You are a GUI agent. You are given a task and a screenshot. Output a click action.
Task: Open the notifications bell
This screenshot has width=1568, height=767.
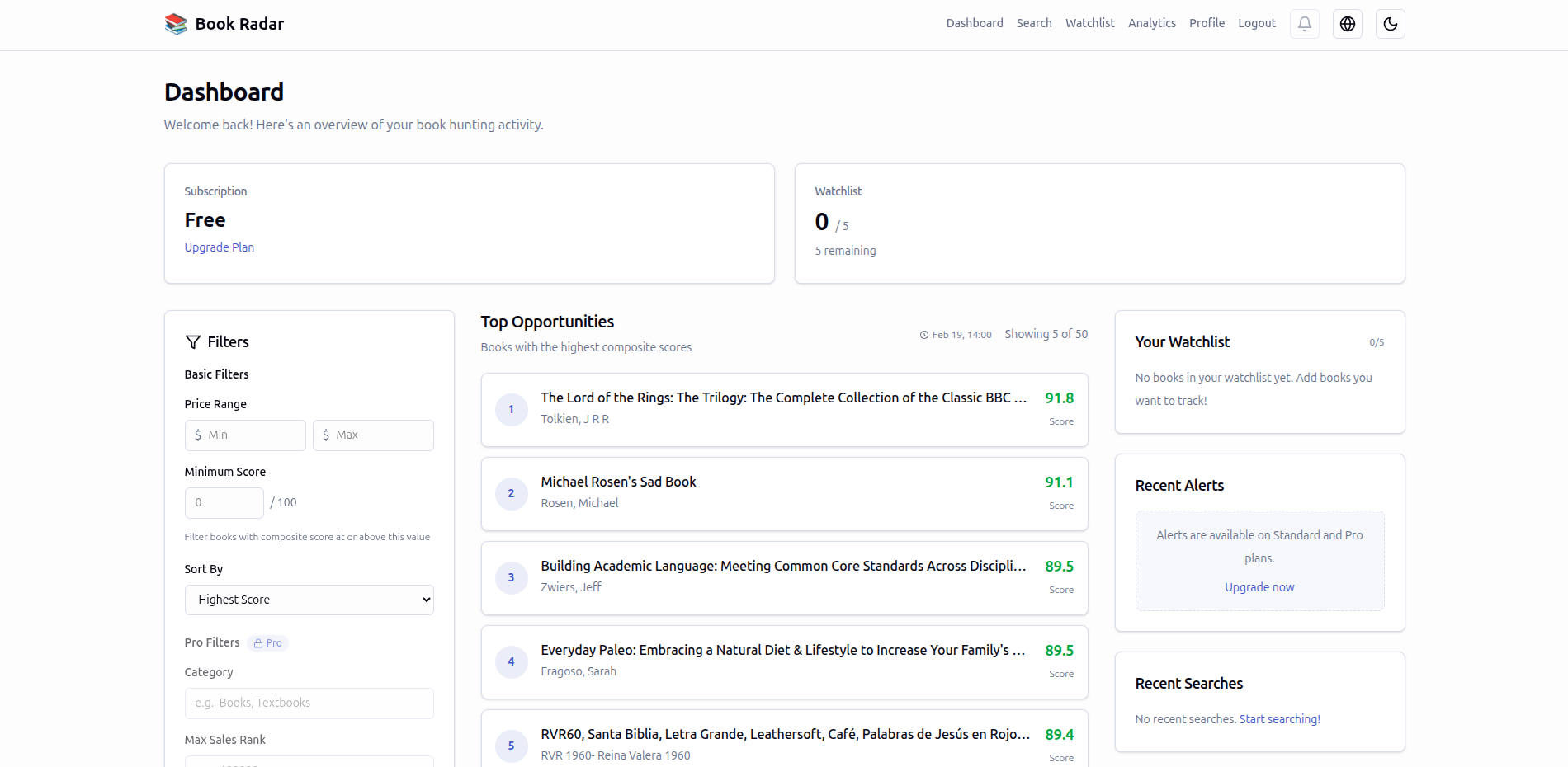click(1304, 24)
